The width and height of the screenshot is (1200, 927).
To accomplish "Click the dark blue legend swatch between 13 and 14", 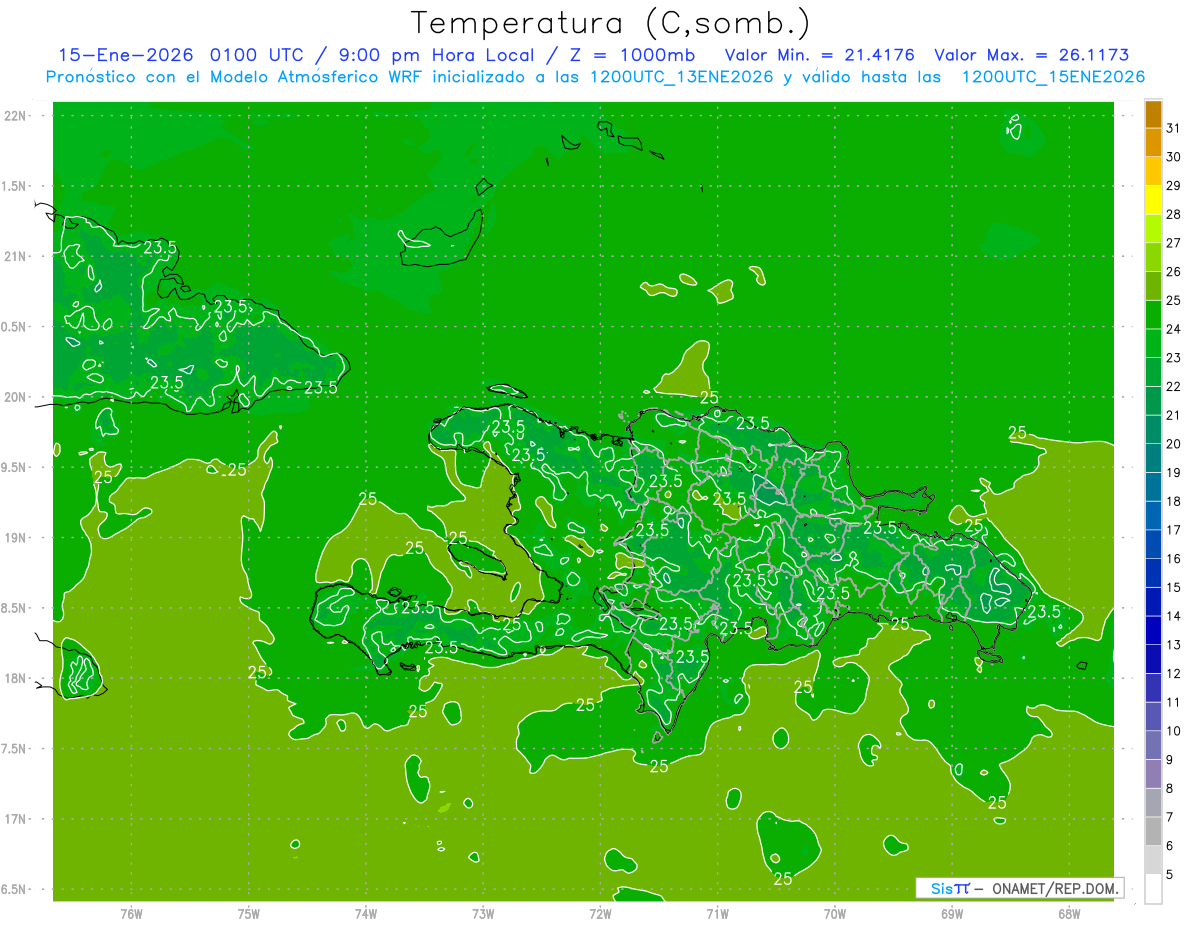I will tap(1153, 630).
